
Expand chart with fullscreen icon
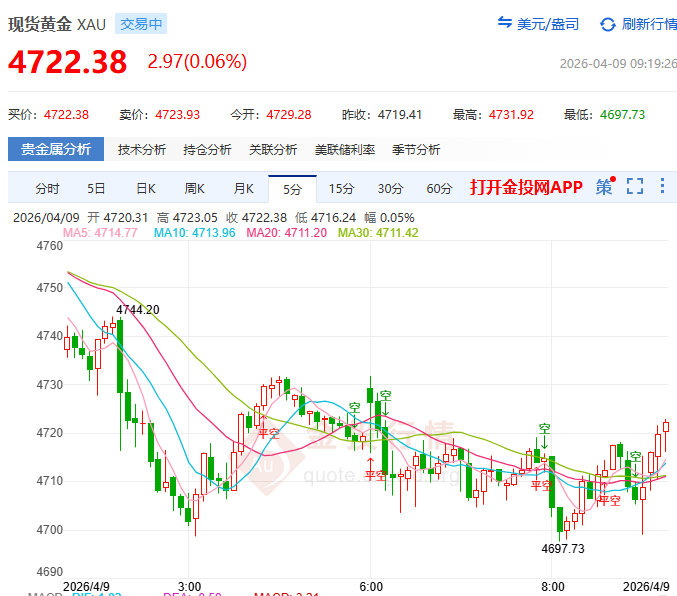click(x=635, y=186)
